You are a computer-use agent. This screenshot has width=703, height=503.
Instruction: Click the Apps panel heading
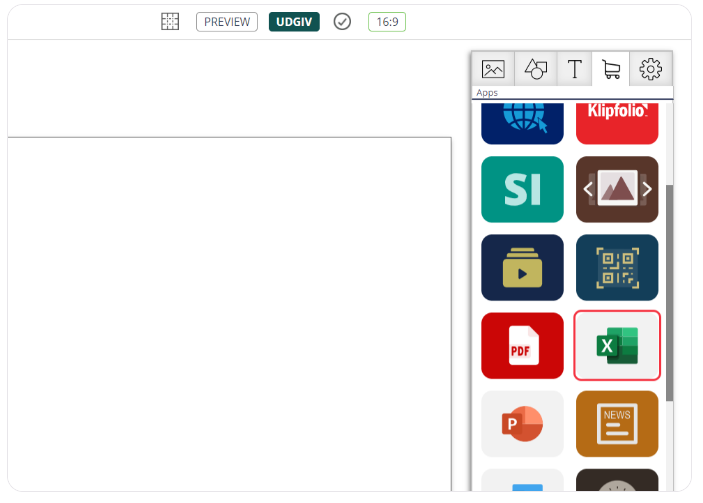(x=487, y=93)
